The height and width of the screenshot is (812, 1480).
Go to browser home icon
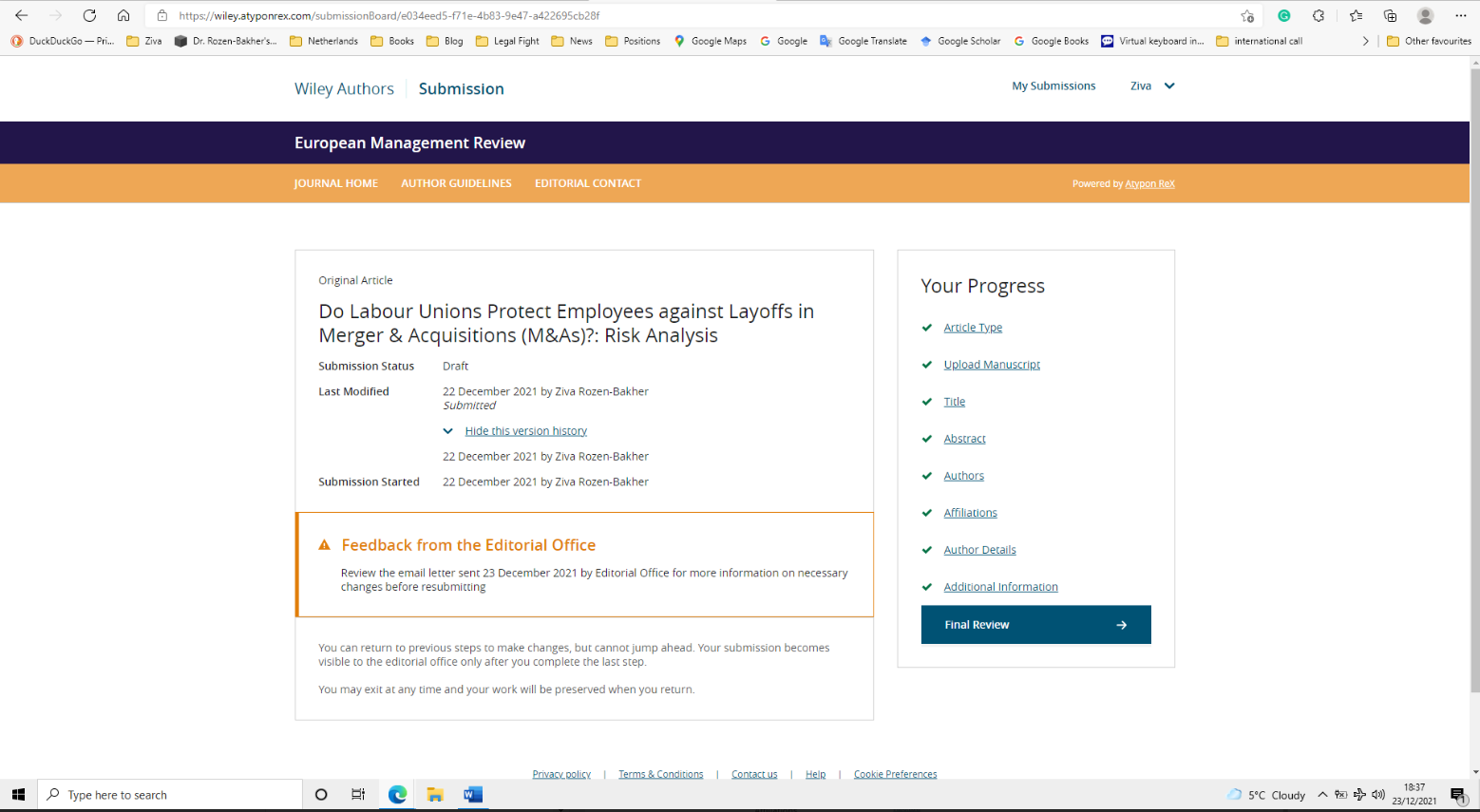point(123,15)
